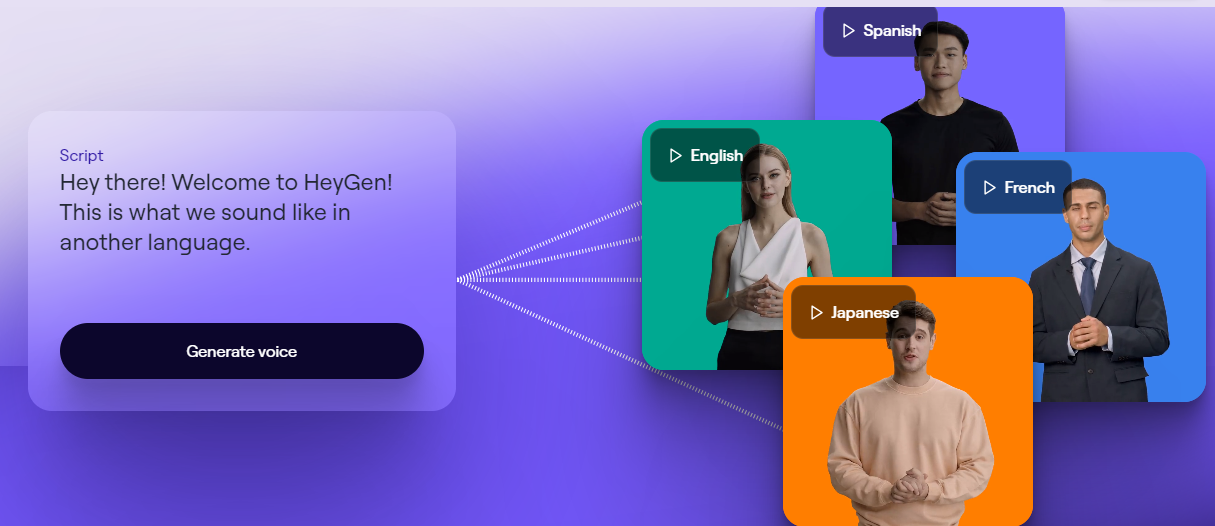
Task: Play the Spanish voice sample icon
Action: 849,31
